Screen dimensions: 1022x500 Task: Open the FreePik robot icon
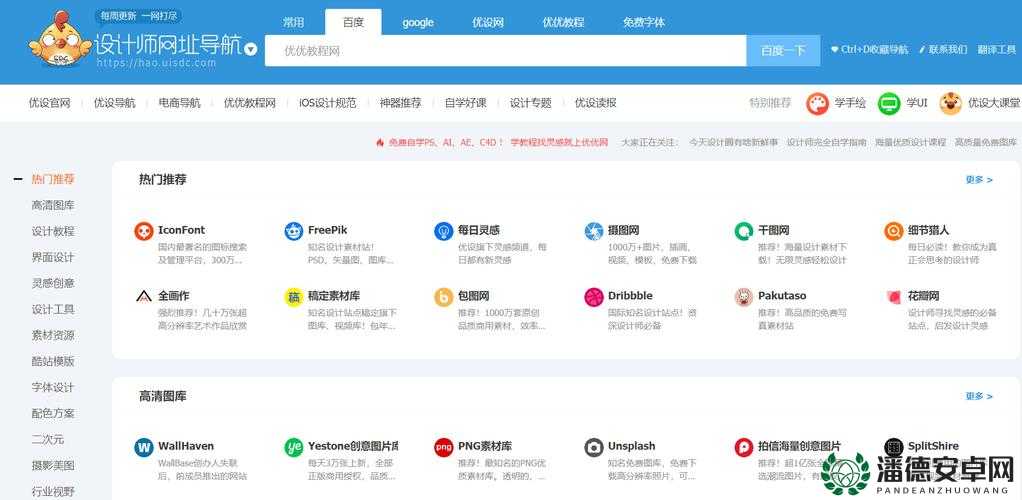tap(294, 231)
